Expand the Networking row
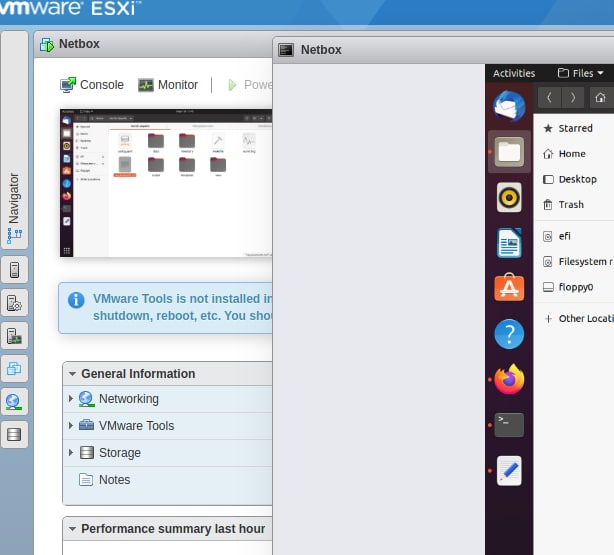 [x=71, y=398]
